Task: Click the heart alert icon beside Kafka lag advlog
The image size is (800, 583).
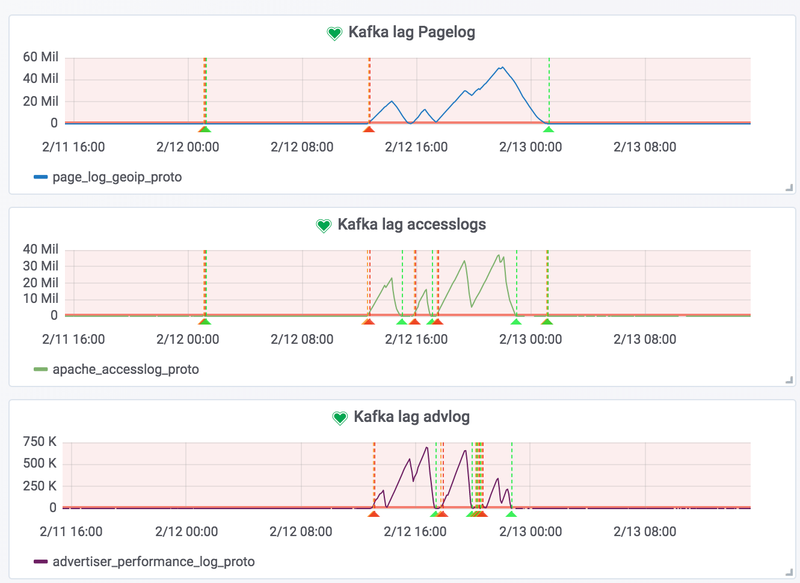Action: pos(339,417)
